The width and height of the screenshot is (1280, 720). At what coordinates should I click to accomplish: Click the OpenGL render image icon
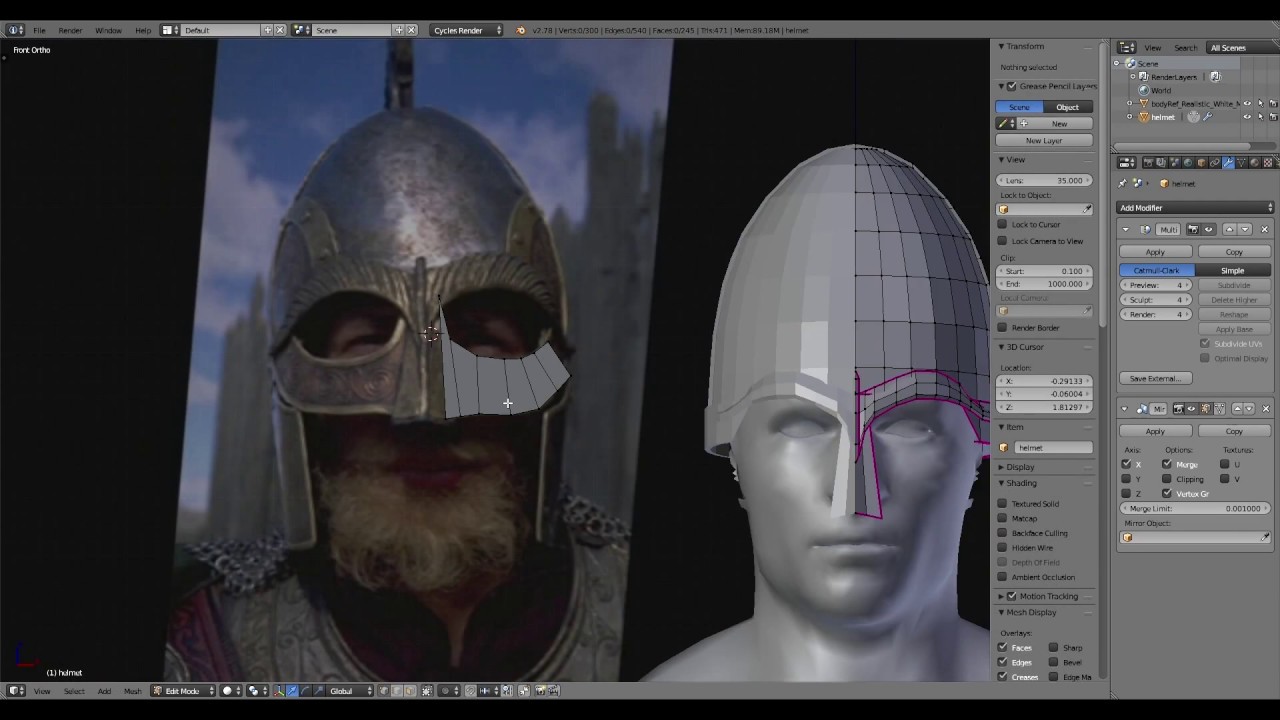[540, 690]
